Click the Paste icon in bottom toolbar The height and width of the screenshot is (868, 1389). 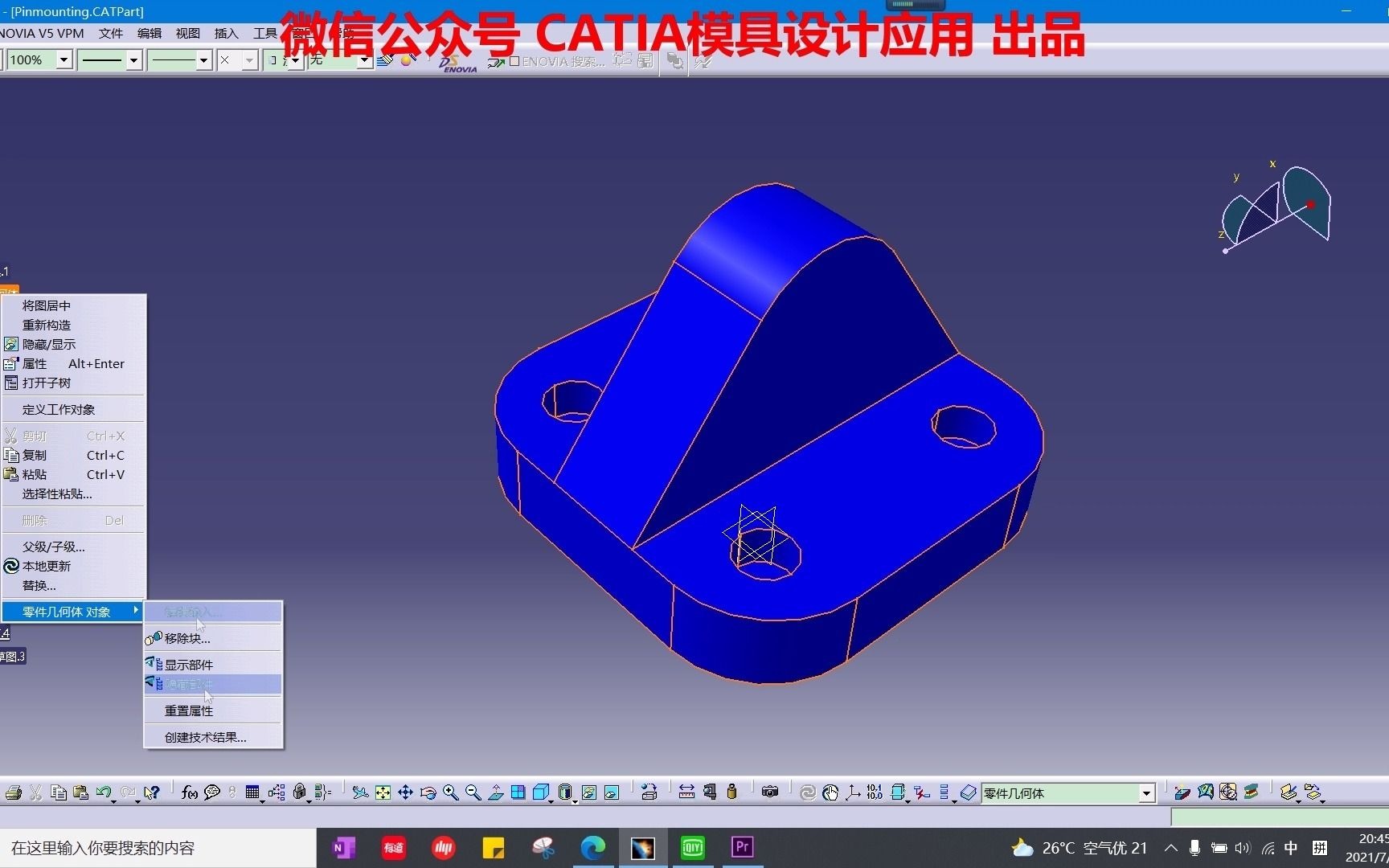(80, 792)
